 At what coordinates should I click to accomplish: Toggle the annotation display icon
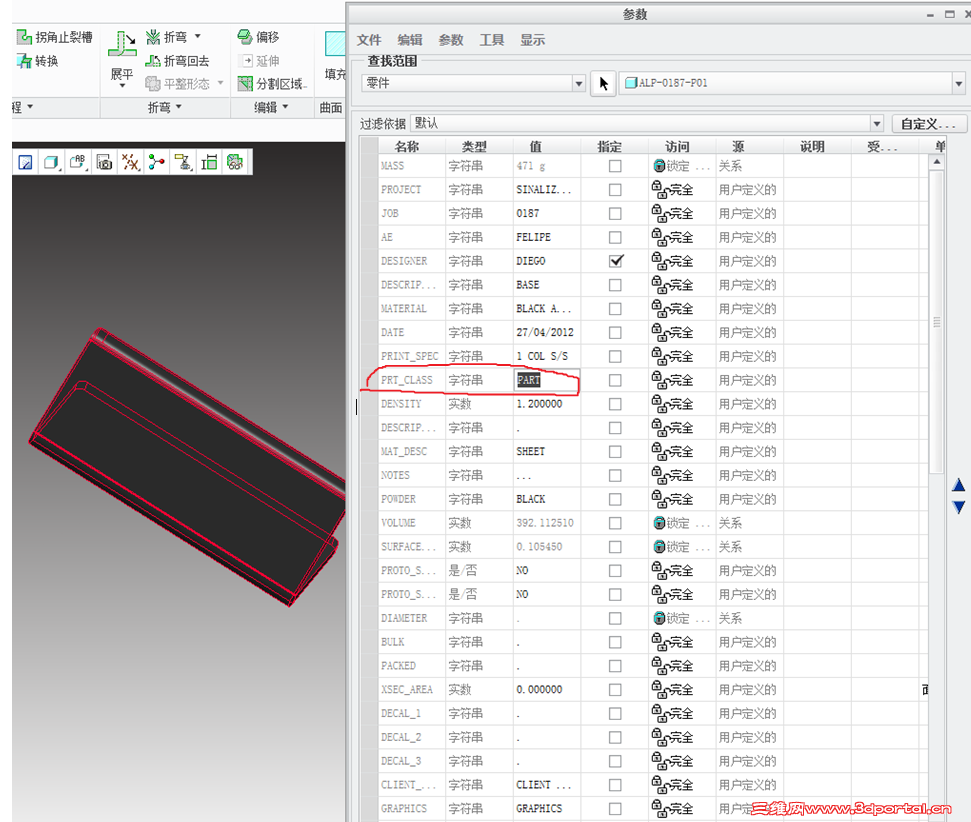(183, 162)
